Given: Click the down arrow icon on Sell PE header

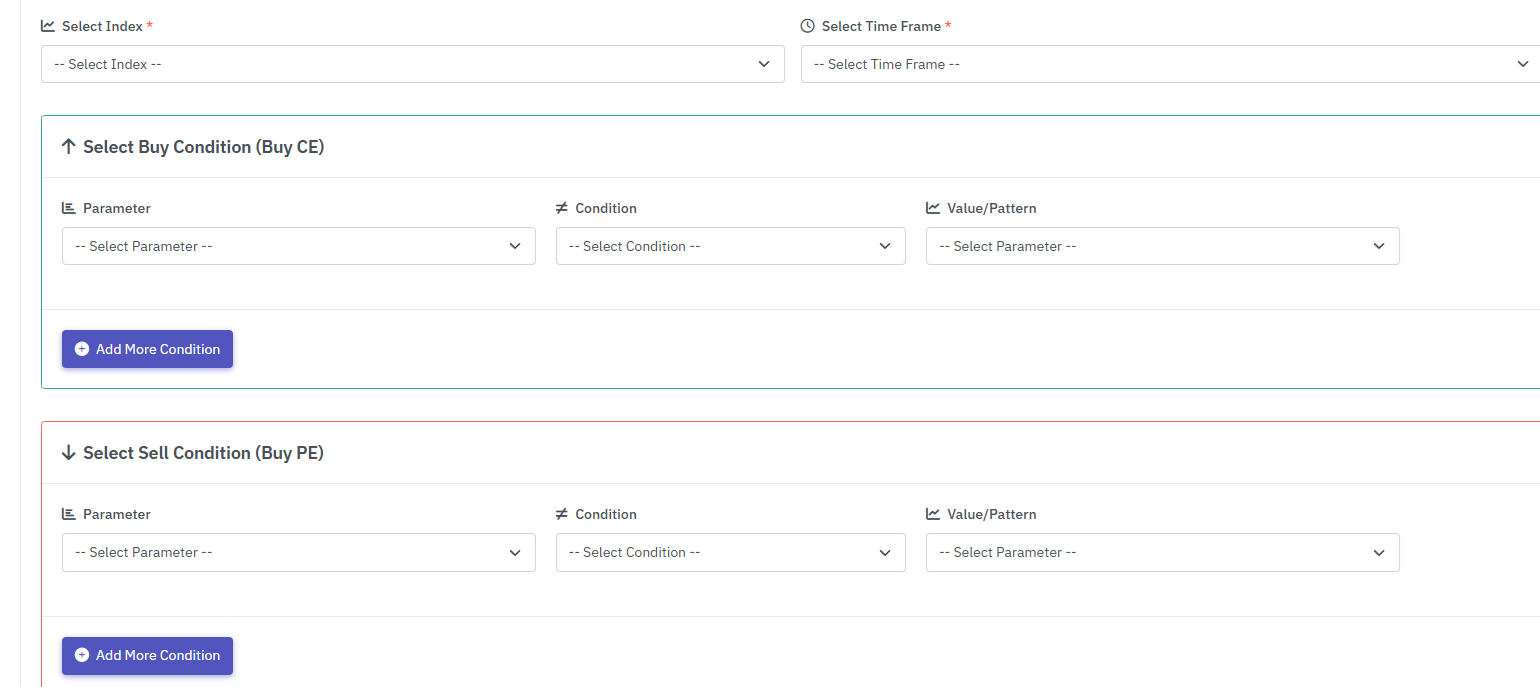Looking at the screenshot, I should [68, 452].
